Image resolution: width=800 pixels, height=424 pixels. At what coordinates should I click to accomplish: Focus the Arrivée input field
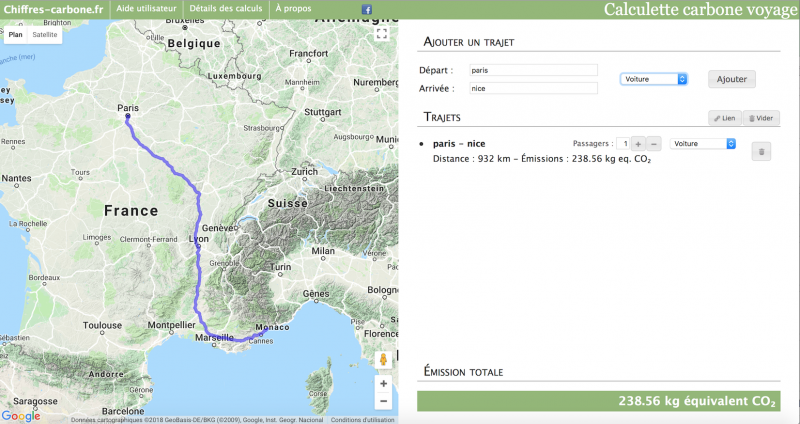533,88
